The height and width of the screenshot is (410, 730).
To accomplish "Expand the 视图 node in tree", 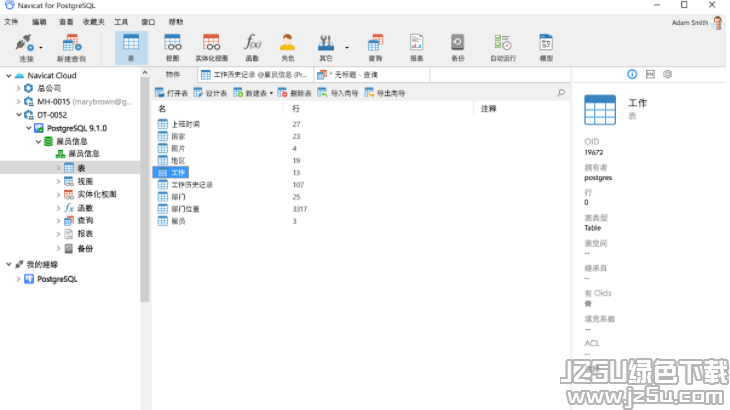I will [58, 181].
